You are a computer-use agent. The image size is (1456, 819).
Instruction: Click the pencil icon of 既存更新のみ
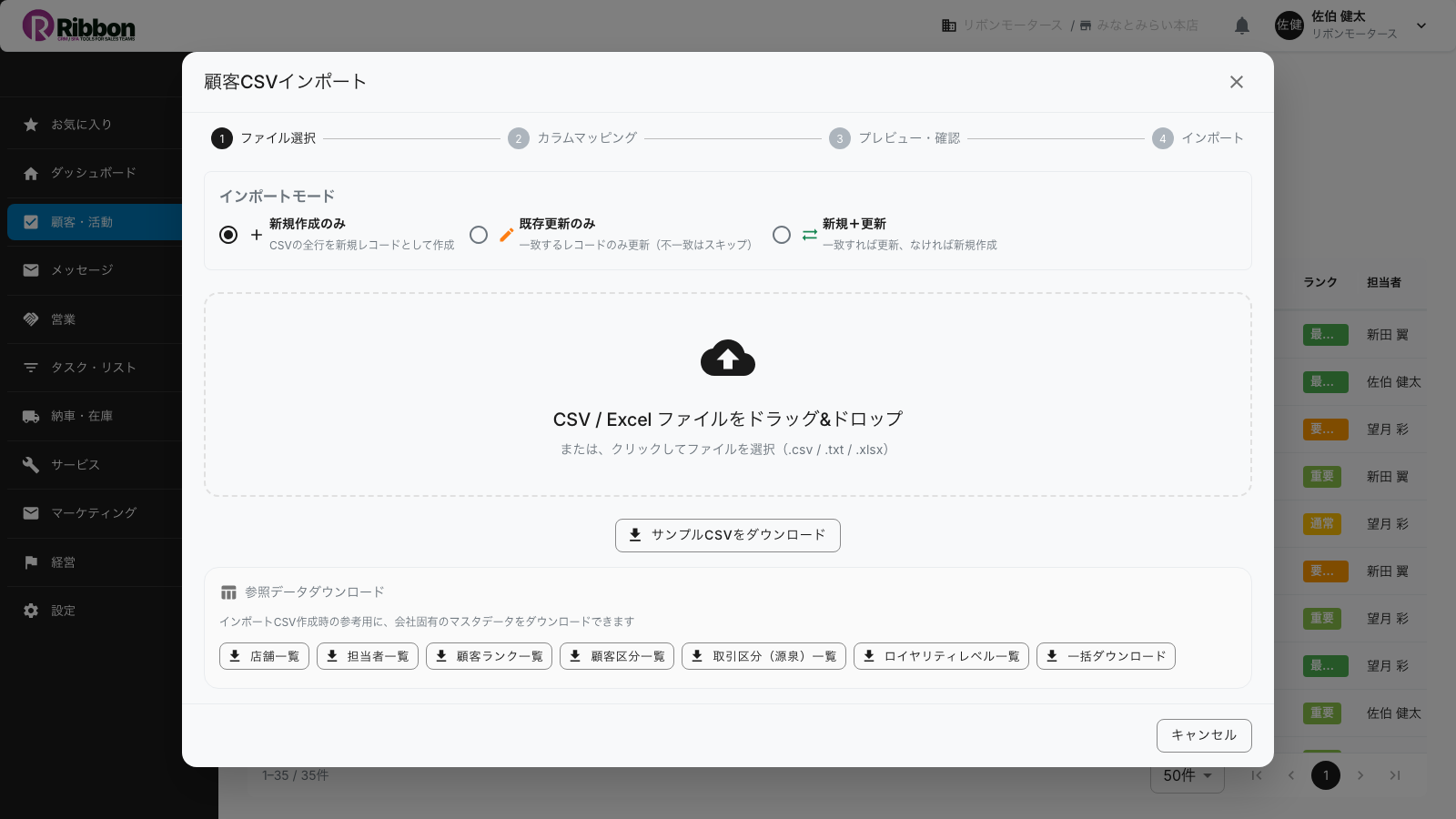tap(507, 235)
